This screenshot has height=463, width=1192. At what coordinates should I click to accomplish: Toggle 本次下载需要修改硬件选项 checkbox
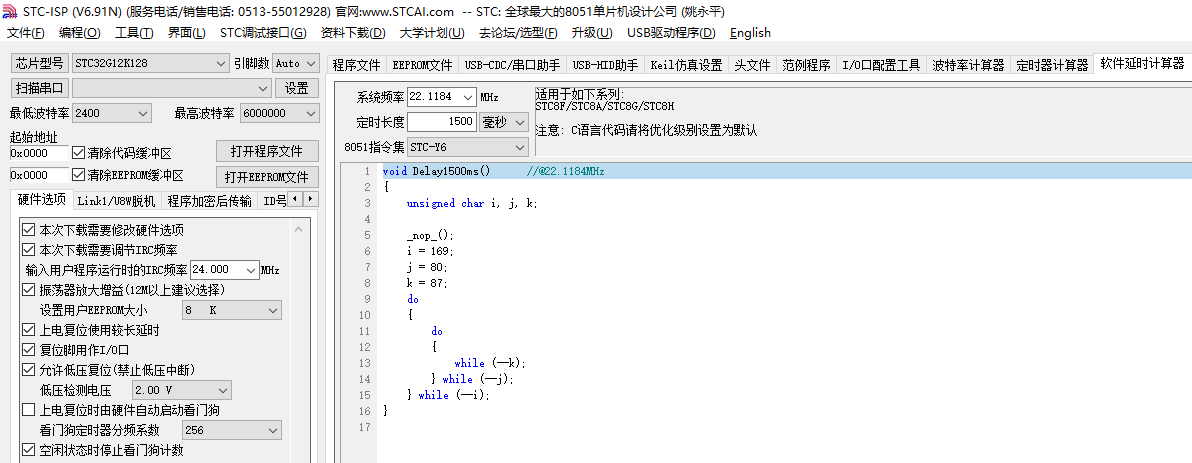[x=28, y=230]
